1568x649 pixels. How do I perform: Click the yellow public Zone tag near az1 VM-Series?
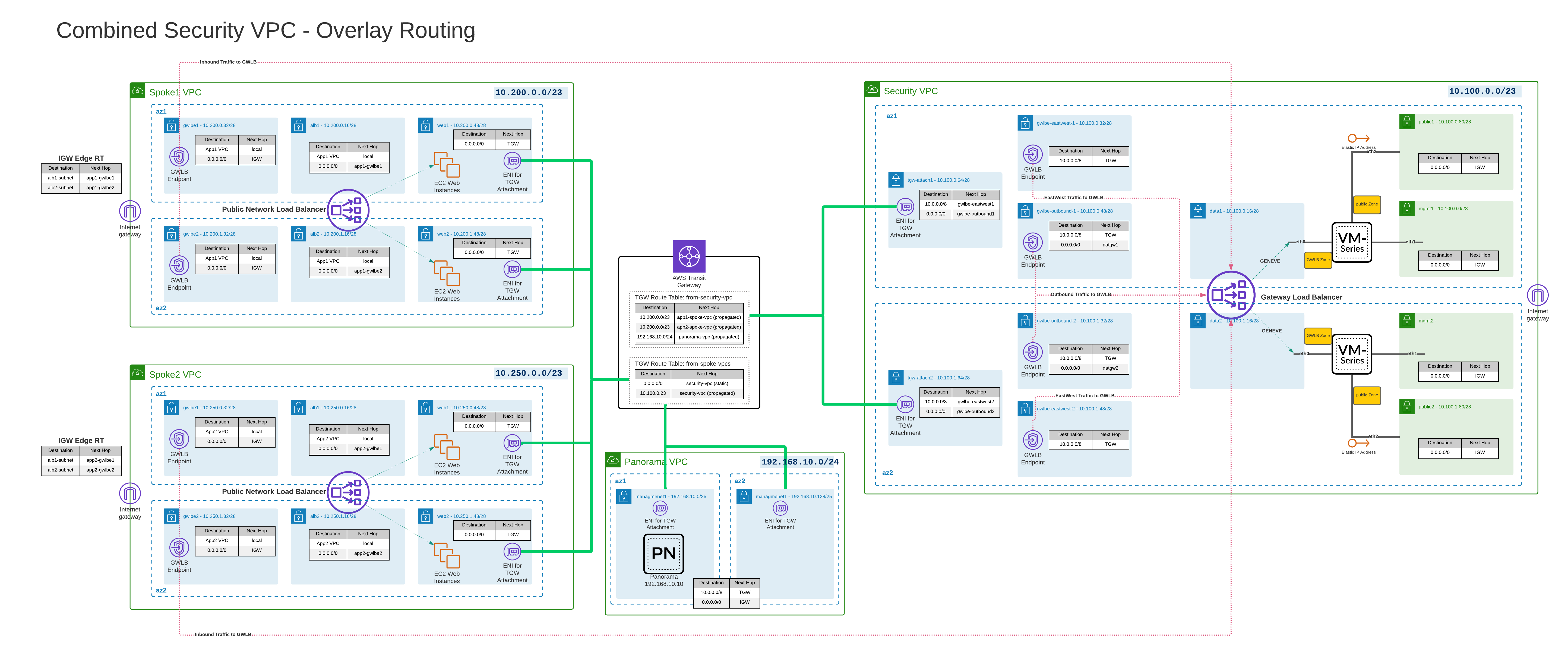tap(1367, 205)
